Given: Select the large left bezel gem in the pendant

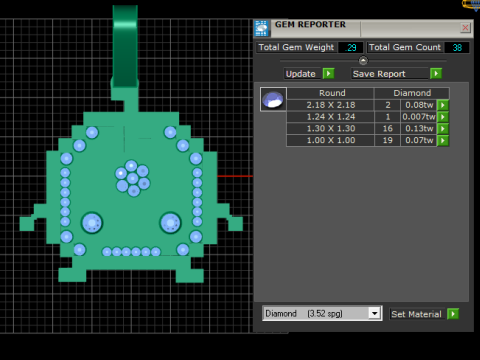Looking at the screenshot, I should 92,223.
